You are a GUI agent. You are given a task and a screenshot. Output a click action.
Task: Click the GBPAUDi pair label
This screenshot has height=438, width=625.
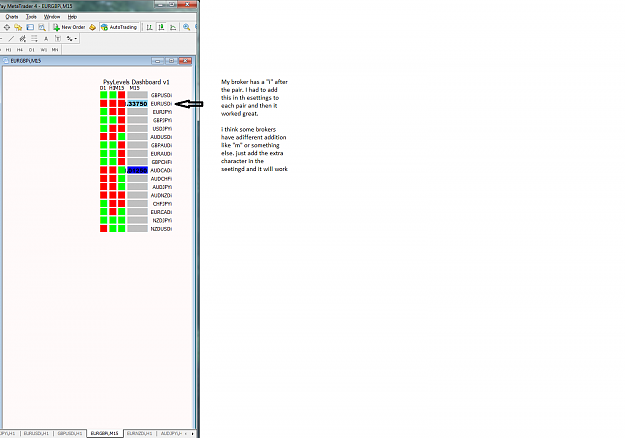(x=161, y=145)
